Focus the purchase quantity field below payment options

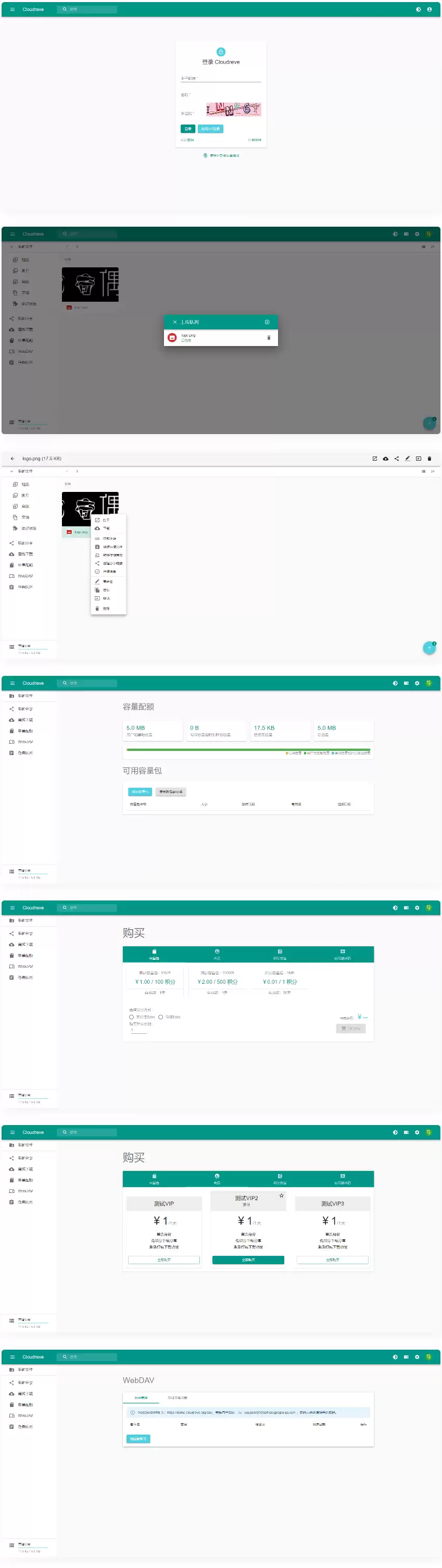click(138, 1030)
